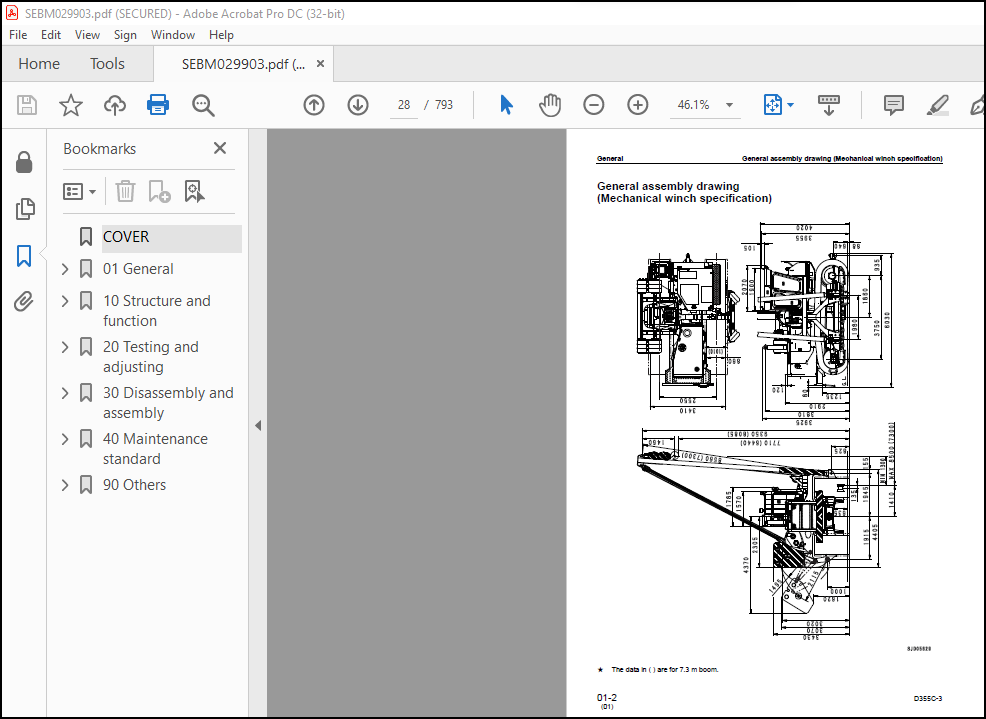Select the Highlight text pen tool

point(938,105)
